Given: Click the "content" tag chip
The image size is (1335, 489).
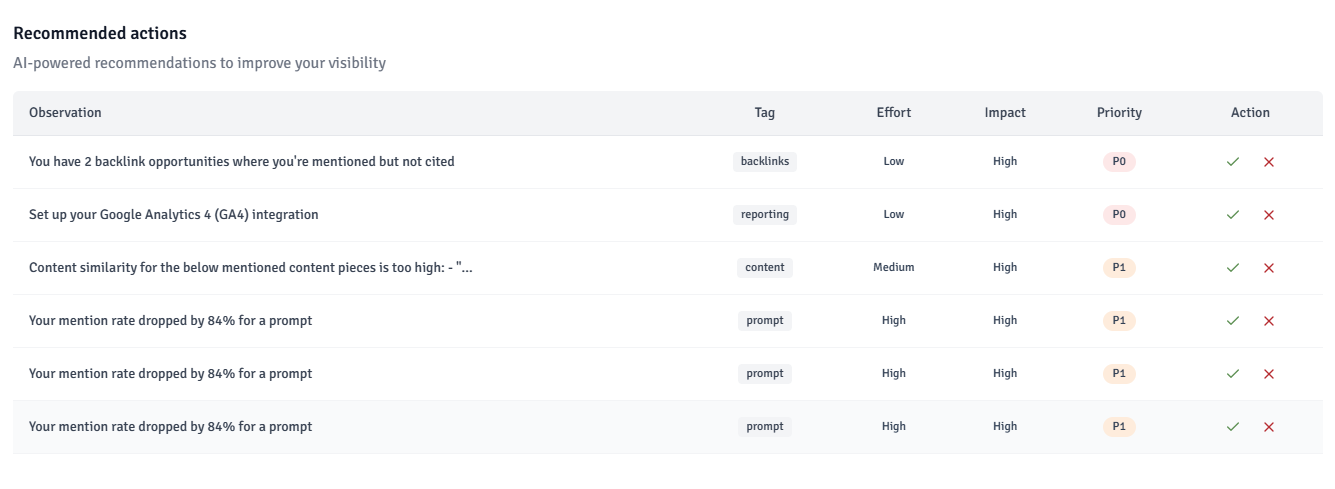Looking at the screenshot, I should 765,268.
